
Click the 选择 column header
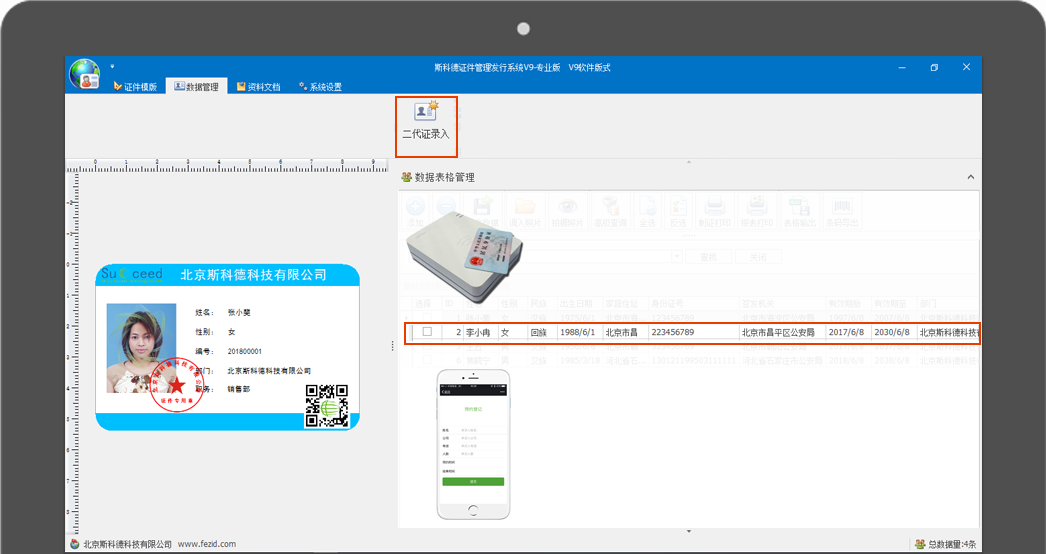423,304
